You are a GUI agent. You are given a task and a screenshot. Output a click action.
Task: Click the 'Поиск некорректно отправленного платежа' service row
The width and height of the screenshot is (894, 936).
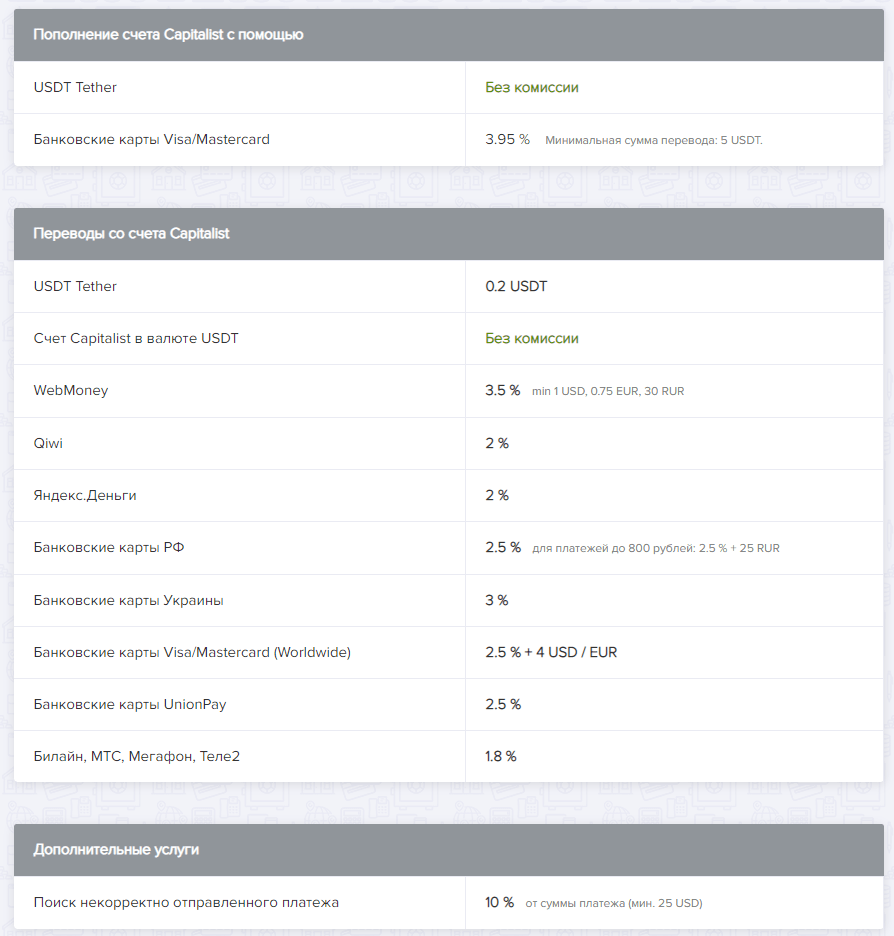click(449, 902)
